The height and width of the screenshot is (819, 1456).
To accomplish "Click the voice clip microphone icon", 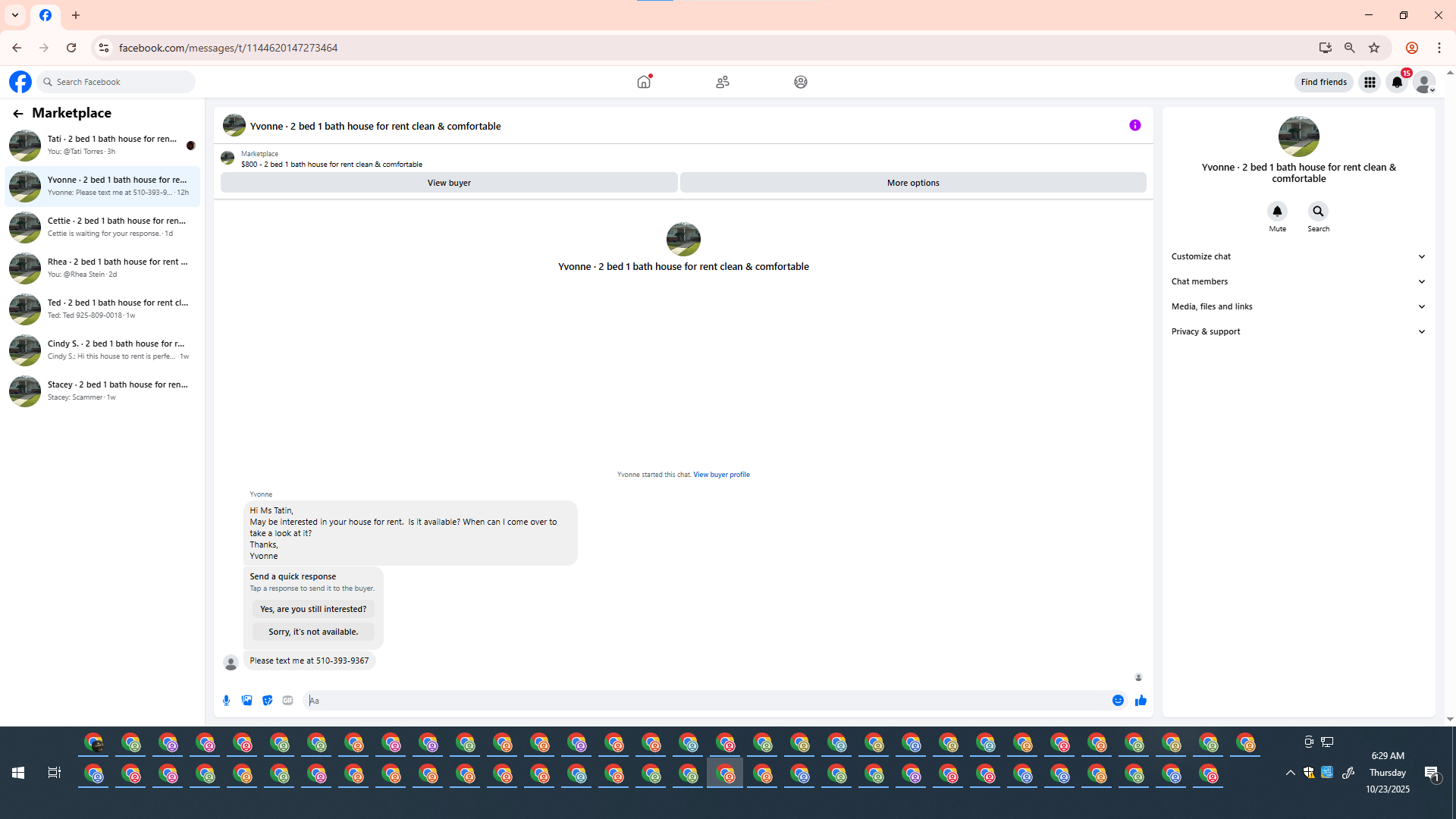I will pos(226,700).
